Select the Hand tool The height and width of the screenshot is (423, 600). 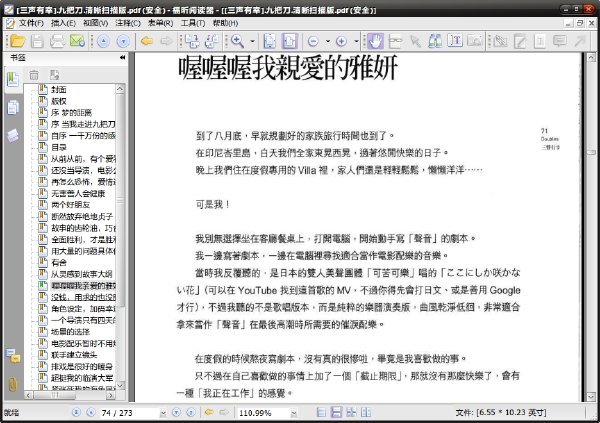pos(375,41)
